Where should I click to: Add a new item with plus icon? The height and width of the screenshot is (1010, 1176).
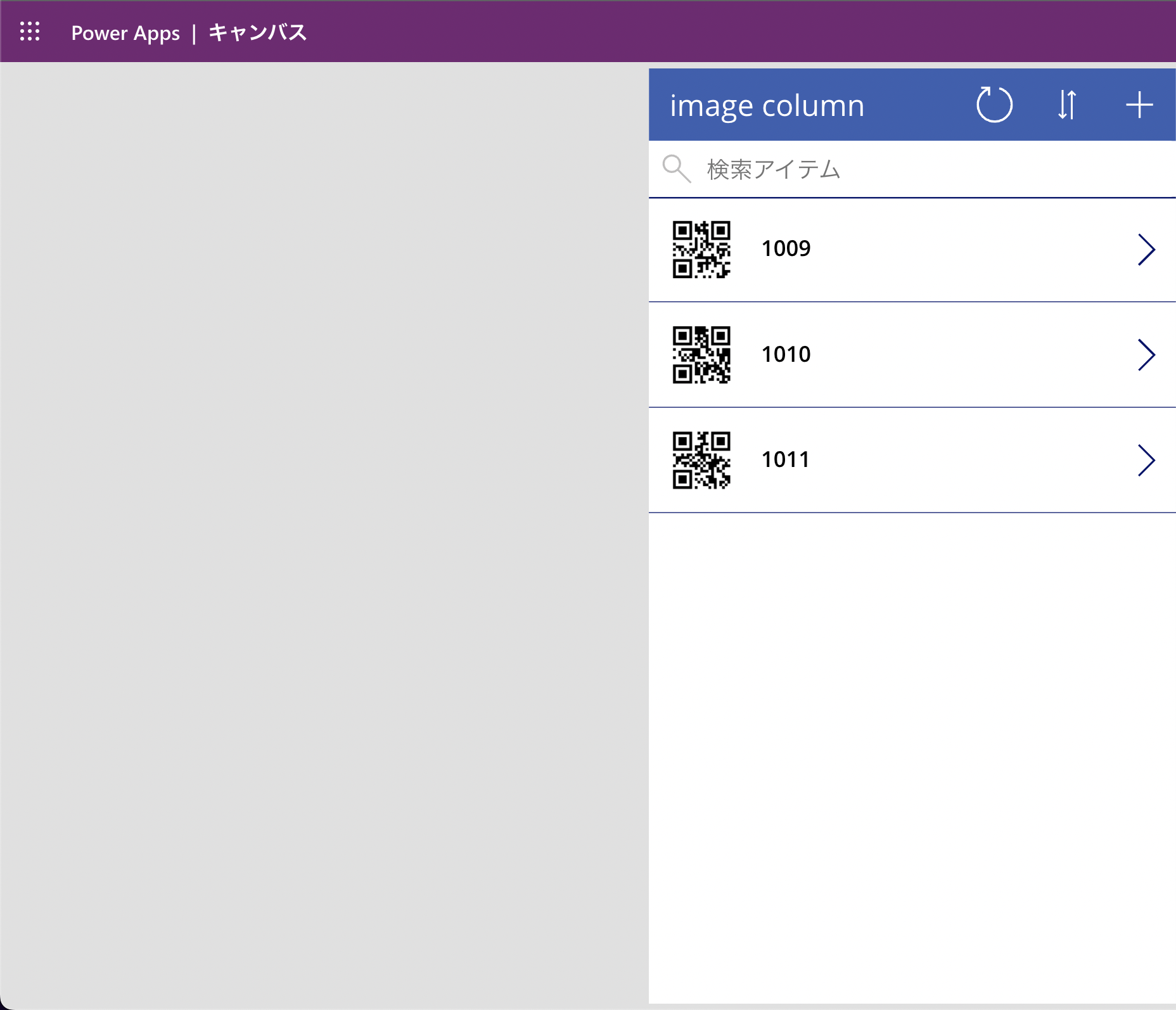tap(1139, 105)
